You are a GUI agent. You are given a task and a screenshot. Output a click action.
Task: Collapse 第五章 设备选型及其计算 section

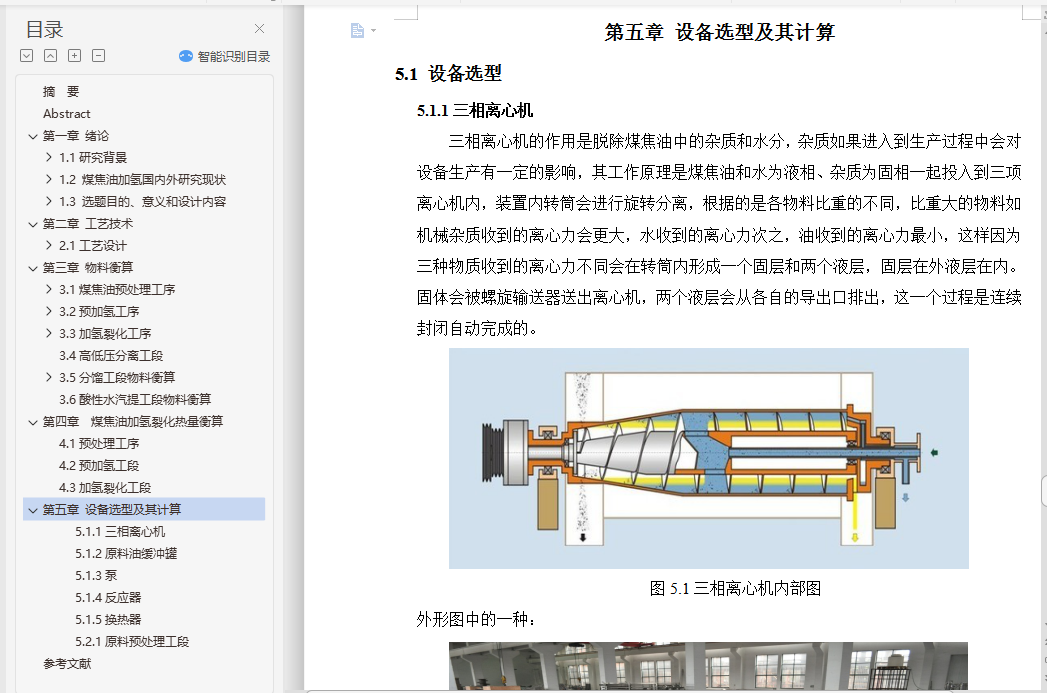pos(33,511)
